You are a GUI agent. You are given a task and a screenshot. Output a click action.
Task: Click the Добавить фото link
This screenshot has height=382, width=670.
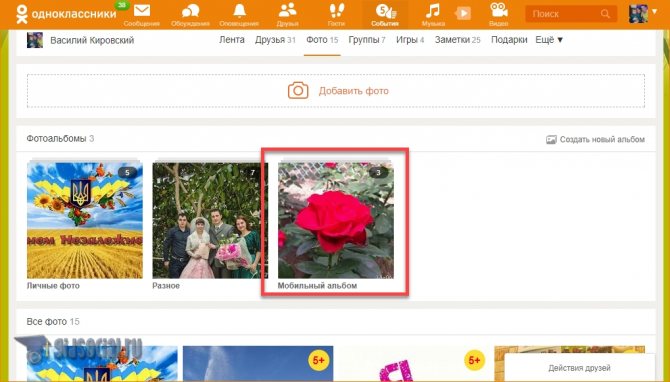click(353, 91)
